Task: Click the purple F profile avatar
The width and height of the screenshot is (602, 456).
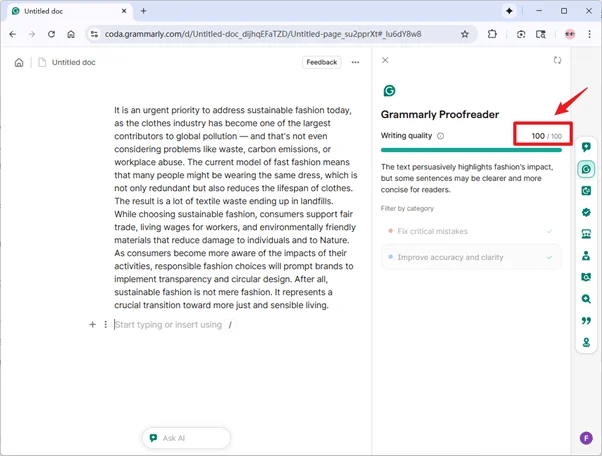Action: click(x=586, y=438)
